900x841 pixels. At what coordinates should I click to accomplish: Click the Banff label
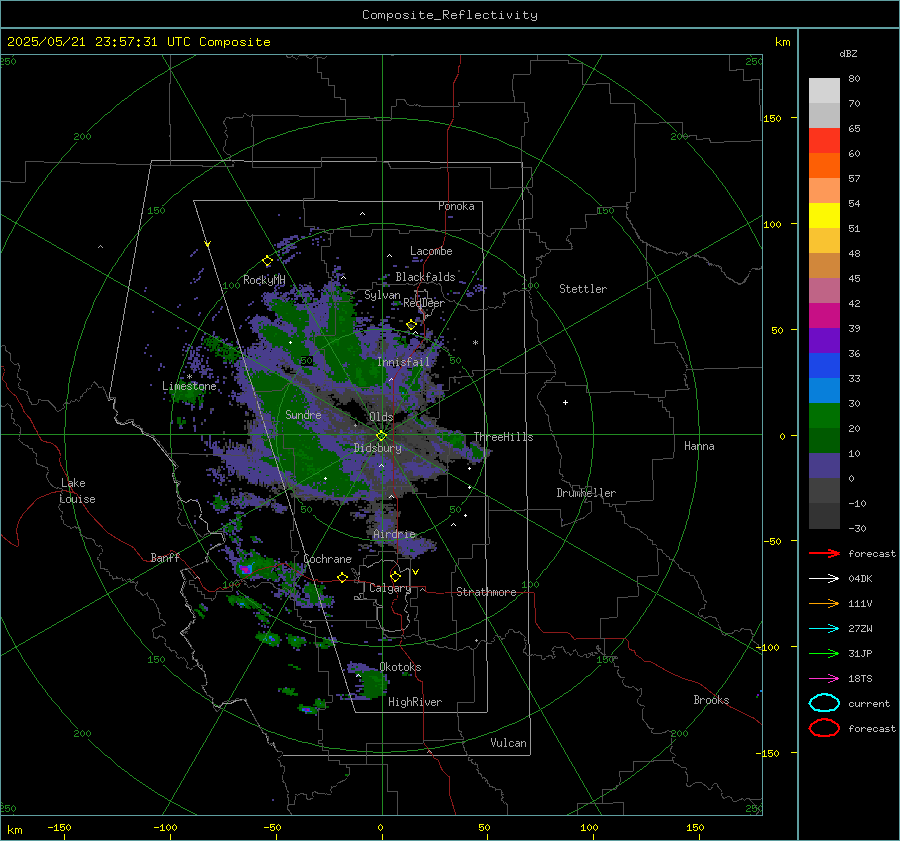click(x=165, y=557)
